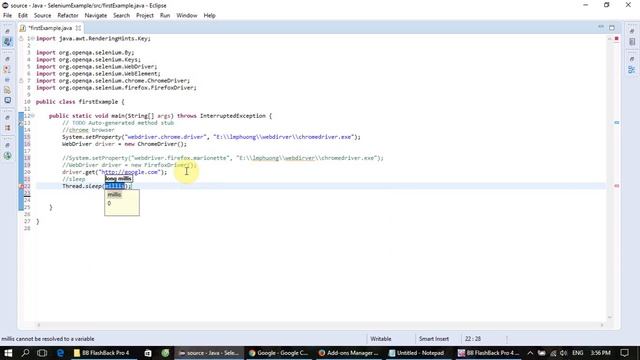Open the minimized Package Explorer view icon
Viewport: 640px width, 360px height.
8,42
